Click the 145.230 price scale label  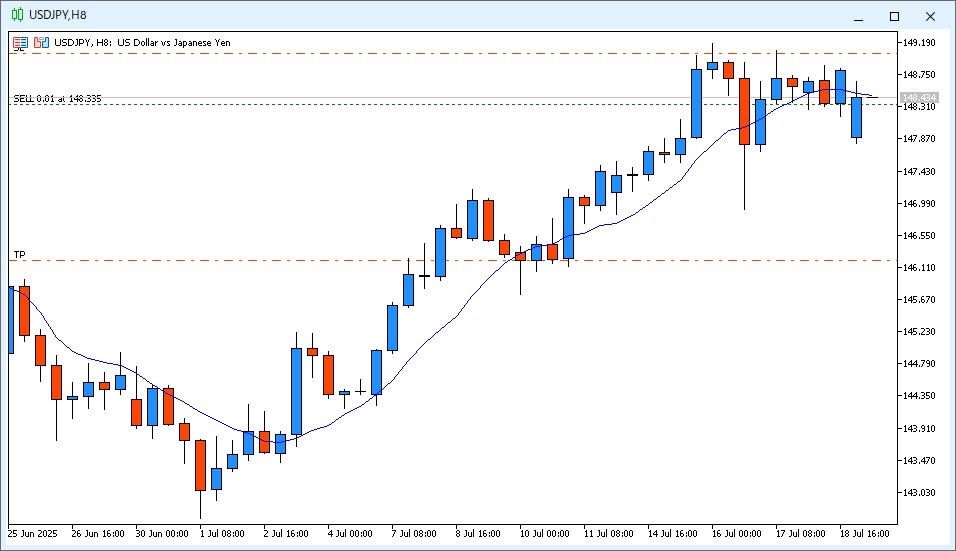(x=919, y=332)
